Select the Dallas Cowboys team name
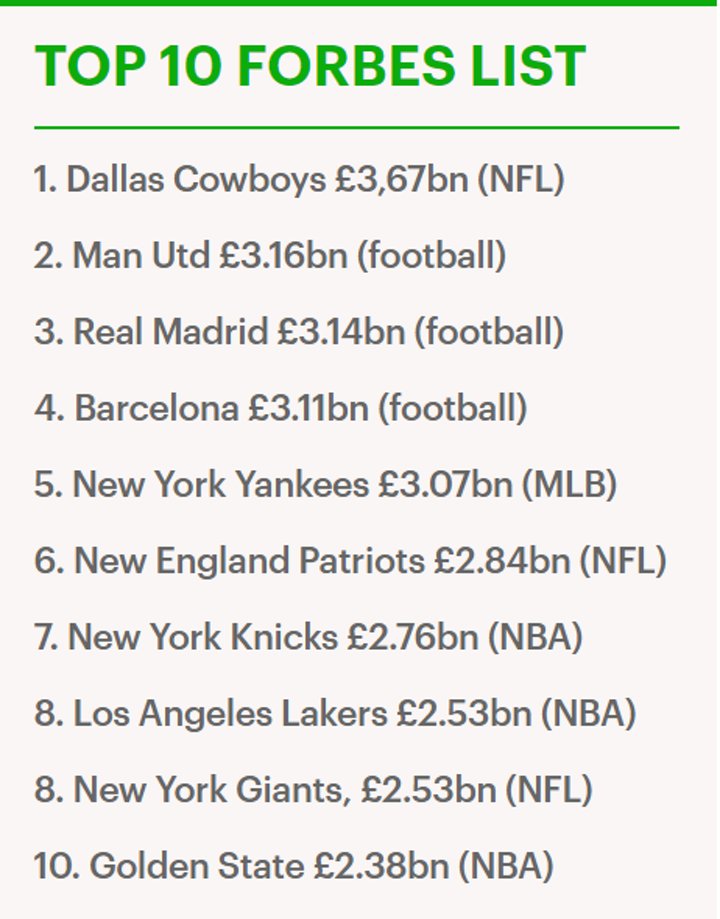 (195, 180)
